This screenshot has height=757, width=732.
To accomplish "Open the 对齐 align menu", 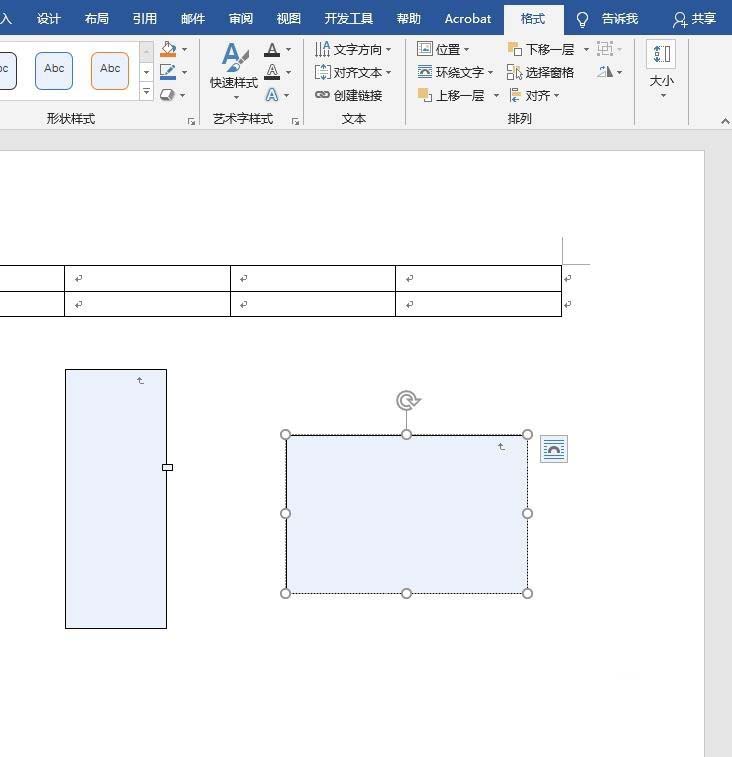I will pyautogui.click(x=534, y=95).
